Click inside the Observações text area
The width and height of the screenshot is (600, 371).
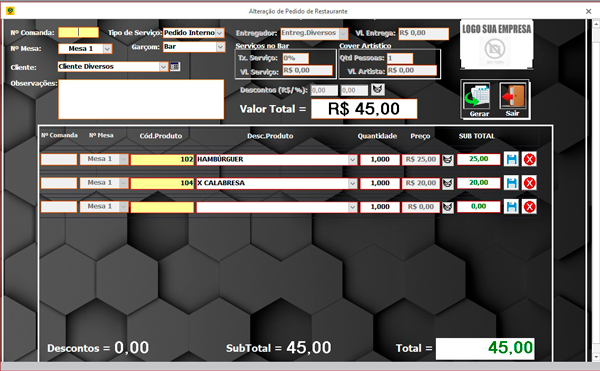coord(141,99)
